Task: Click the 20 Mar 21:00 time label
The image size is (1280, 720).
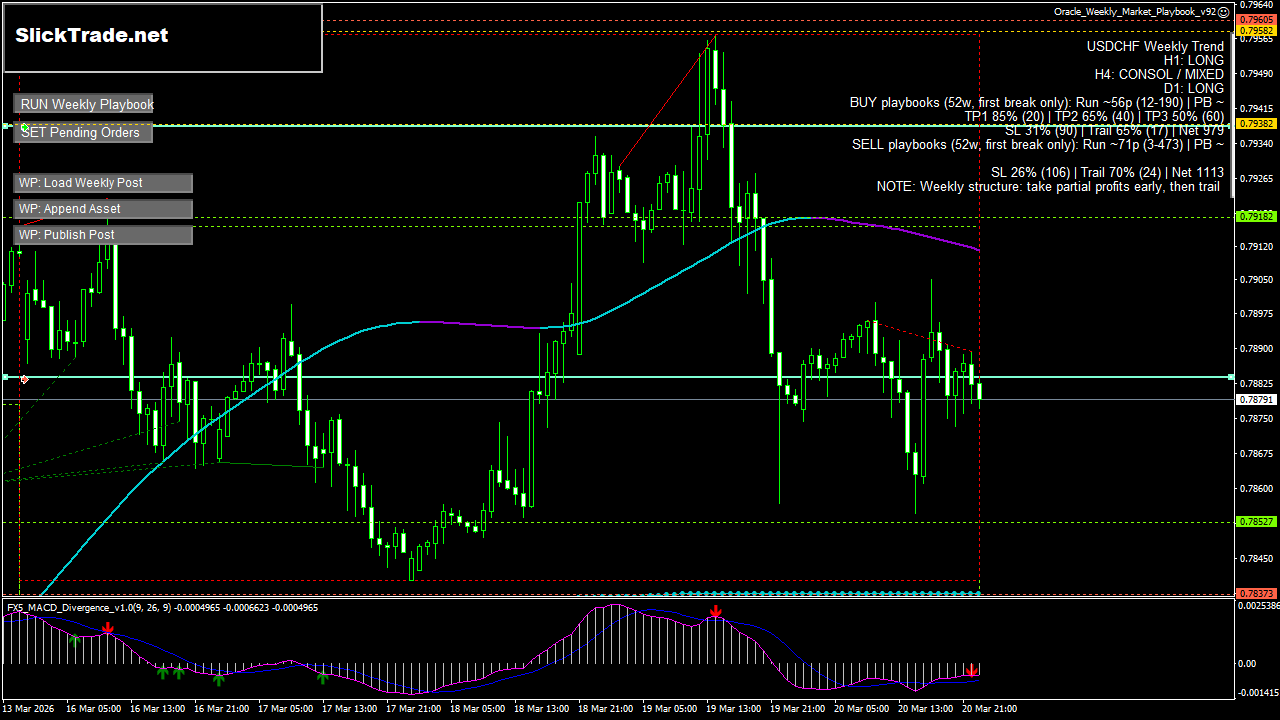Action: tap(990, 709)
